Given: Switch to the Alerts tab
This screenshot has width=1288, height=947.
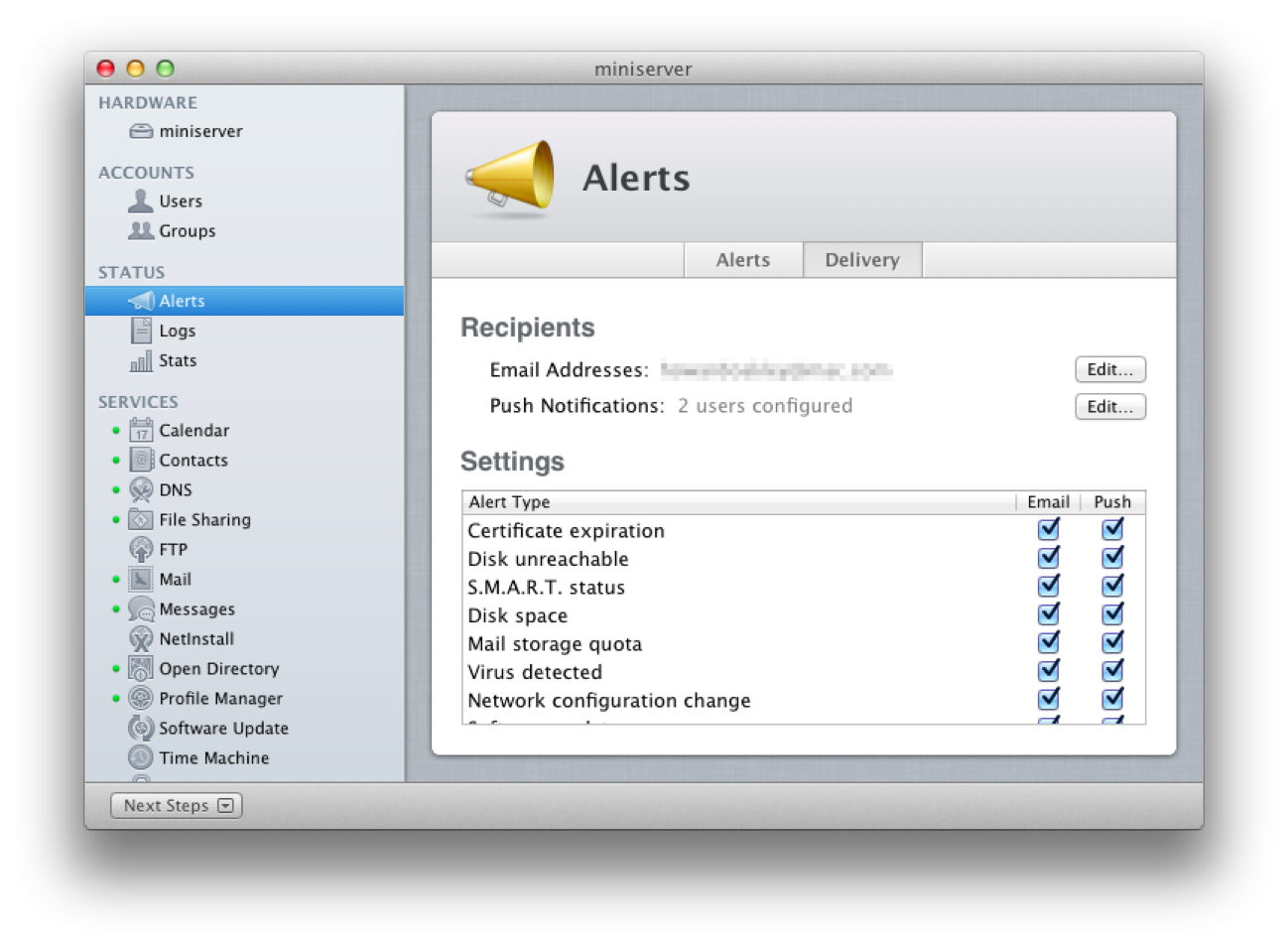Looking at the screenshot, I should pos(742,259).
